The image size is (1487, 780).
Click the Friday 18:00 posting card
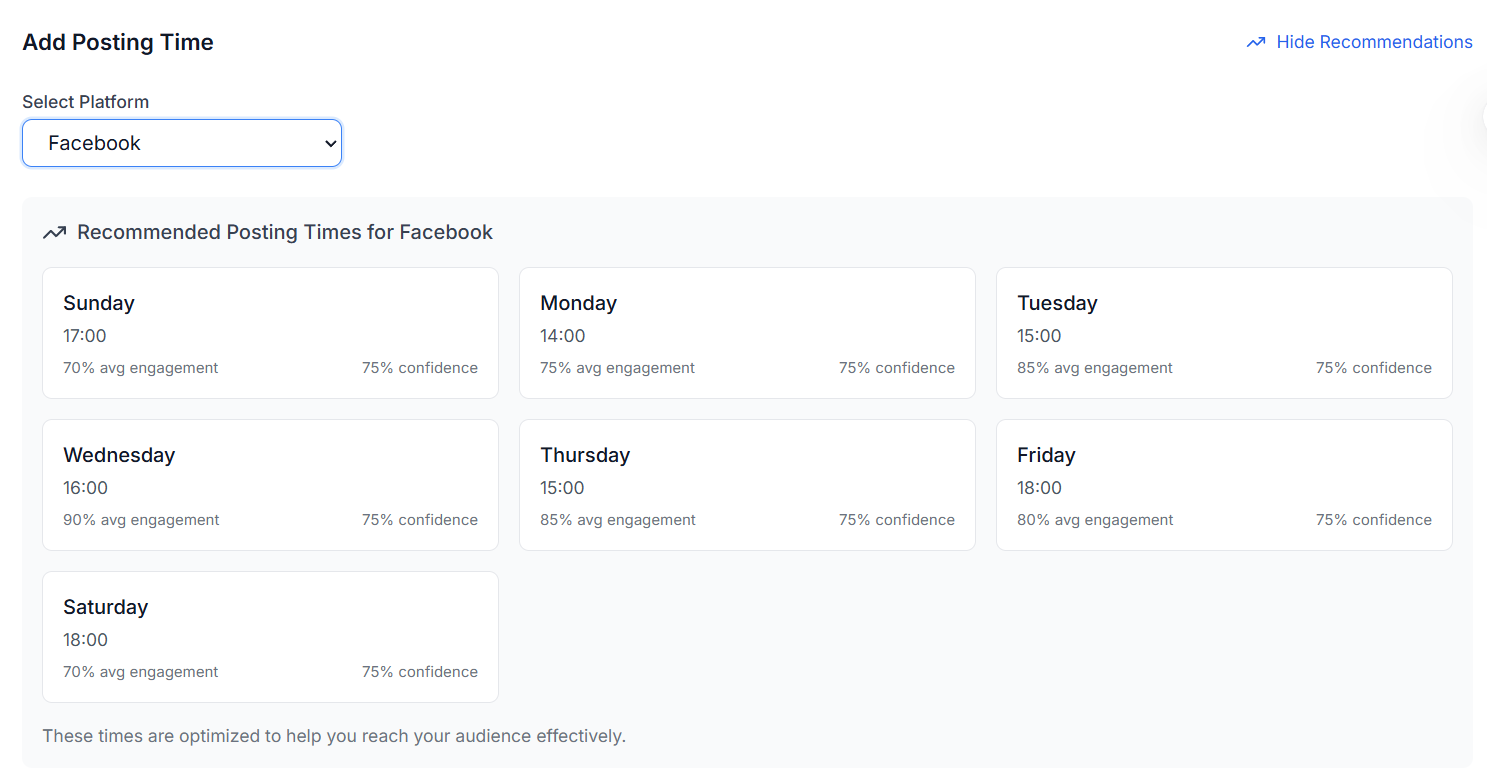[x=1224, y=485]
